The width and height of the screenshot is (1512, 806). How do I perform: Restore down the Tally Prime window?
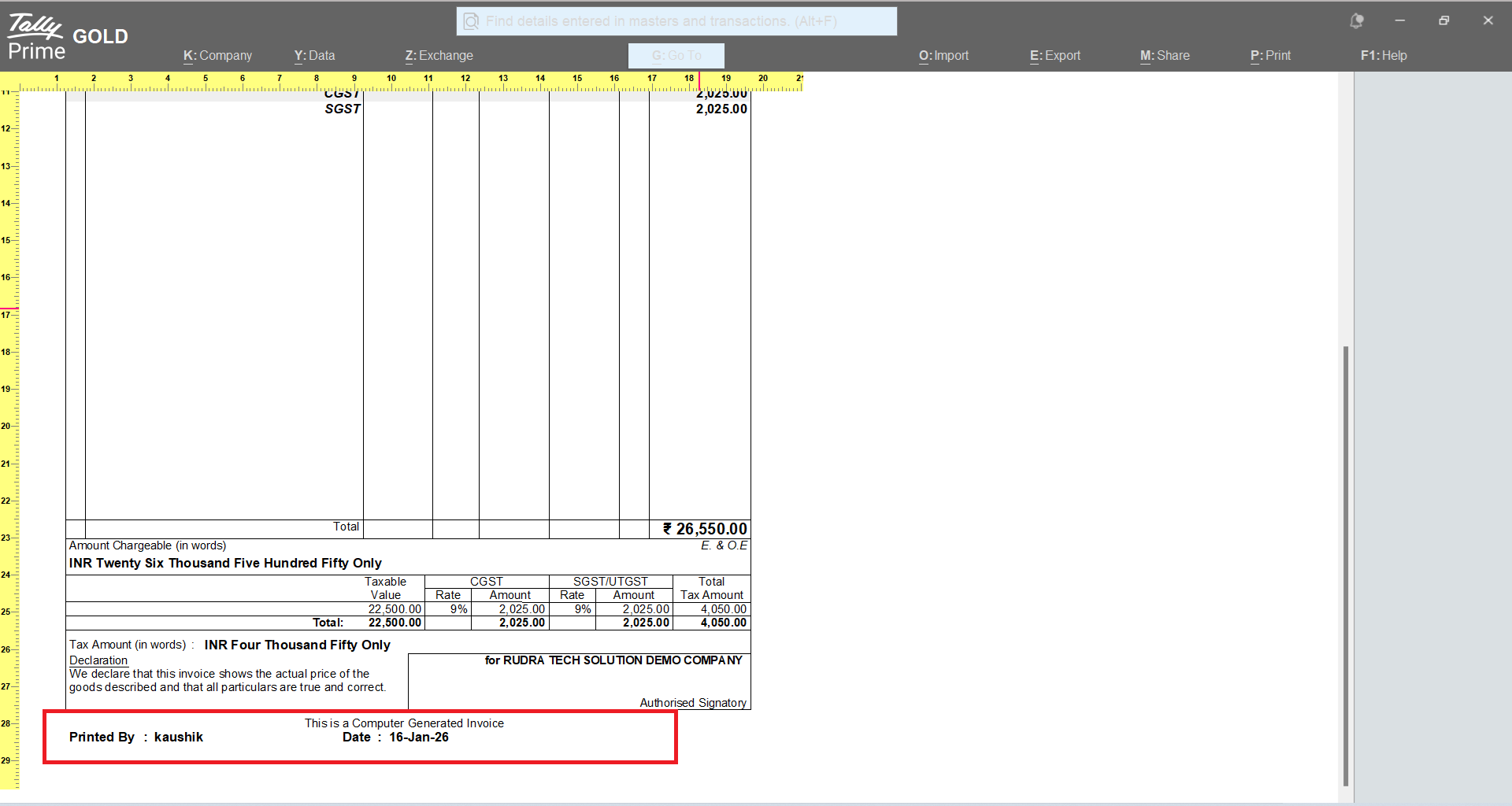(x=1443, y=21)
